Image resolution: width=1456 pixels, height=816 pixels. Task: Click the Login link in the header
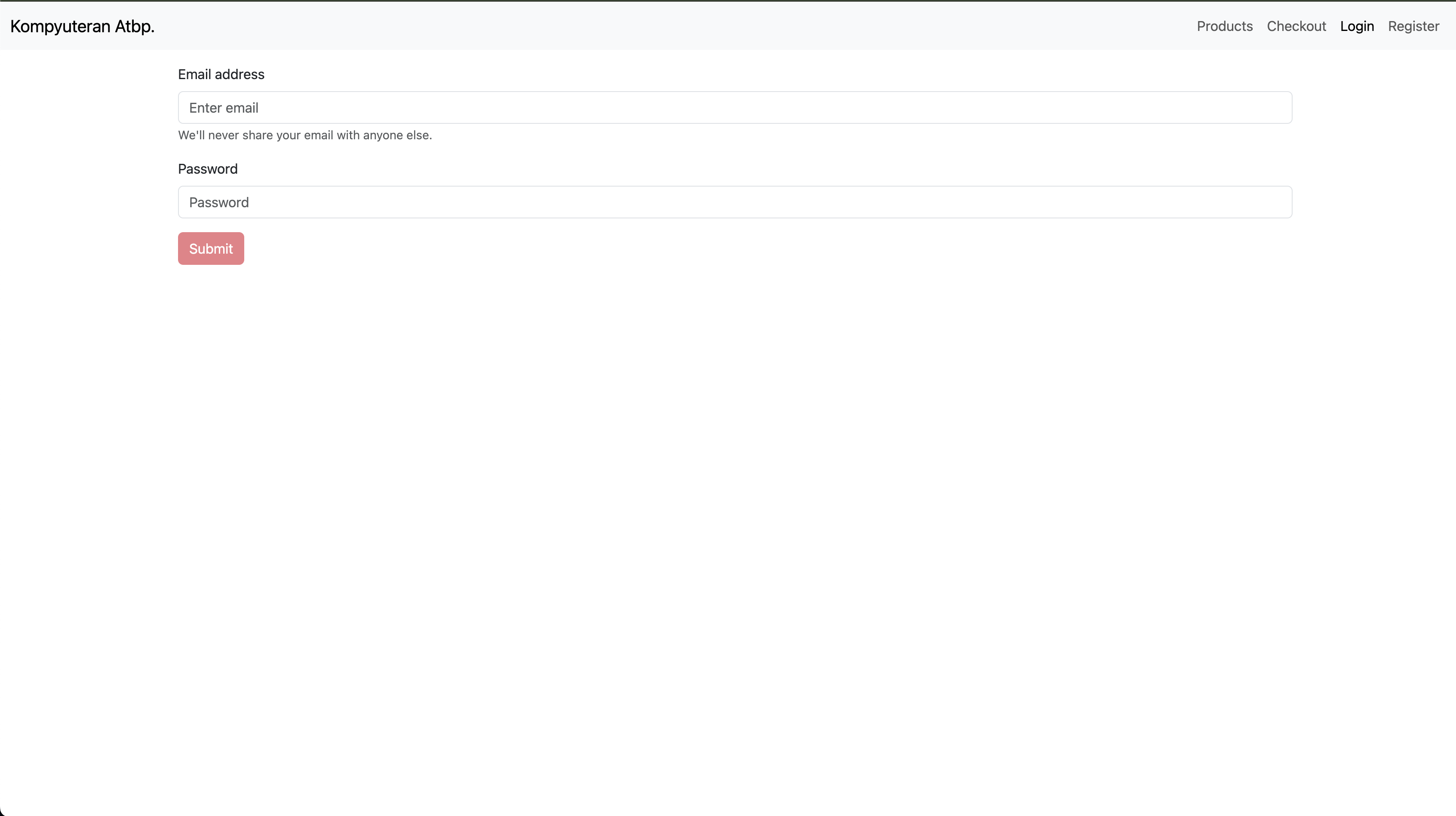pos(1358,26)
